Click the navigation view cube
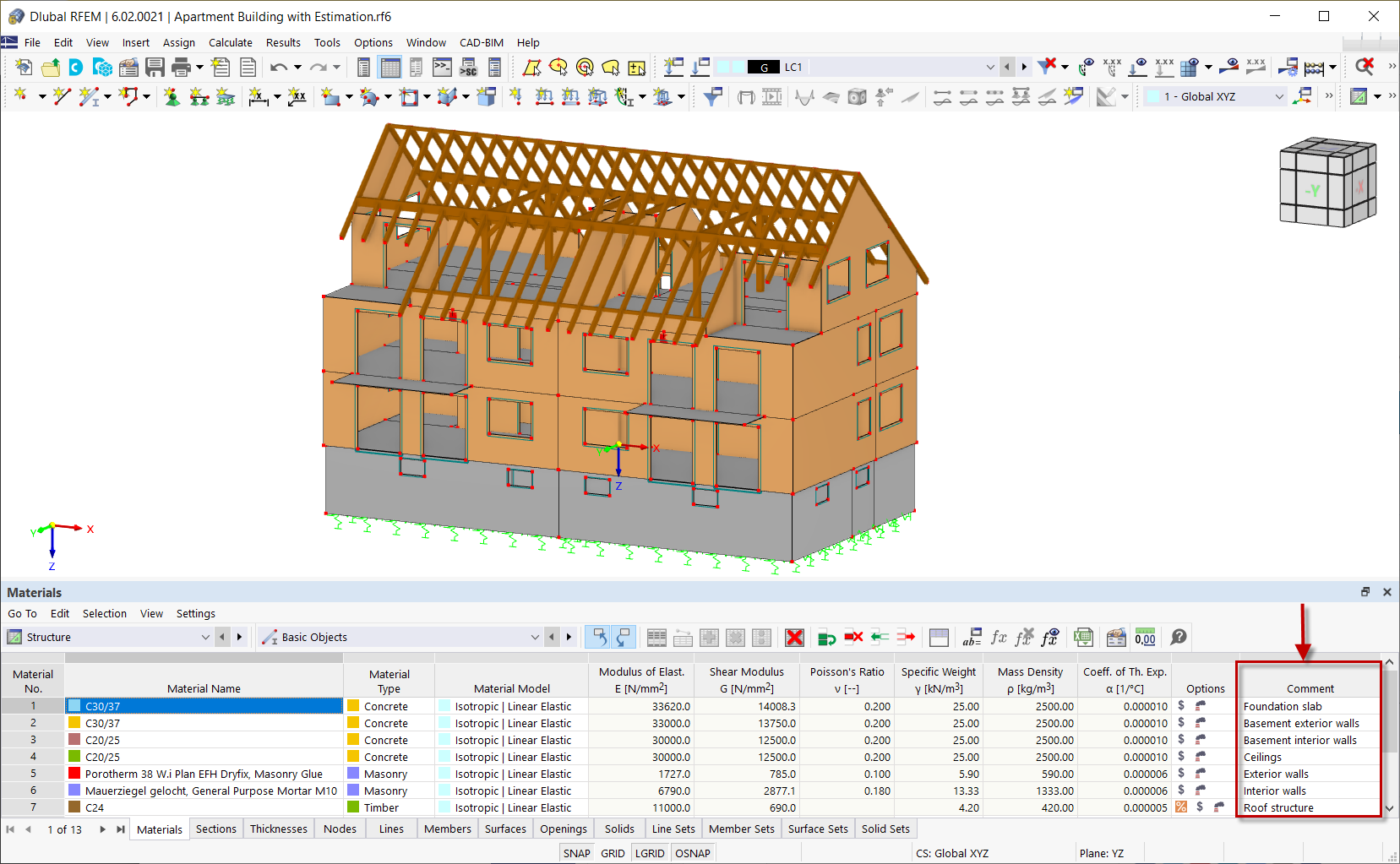 point(1328,182)
